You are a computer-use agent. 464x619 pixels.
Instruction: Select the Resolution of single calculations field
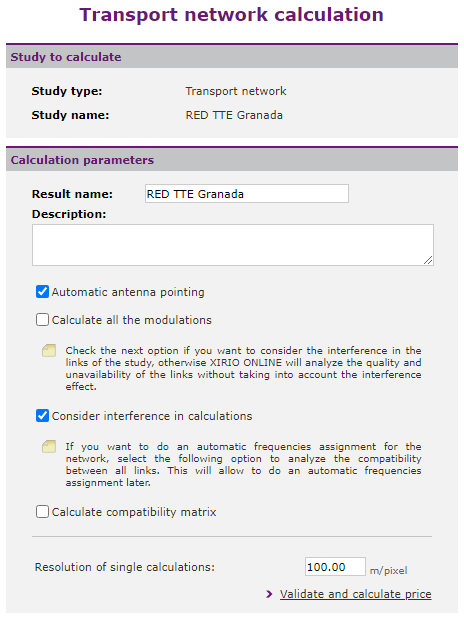(335, 567)
